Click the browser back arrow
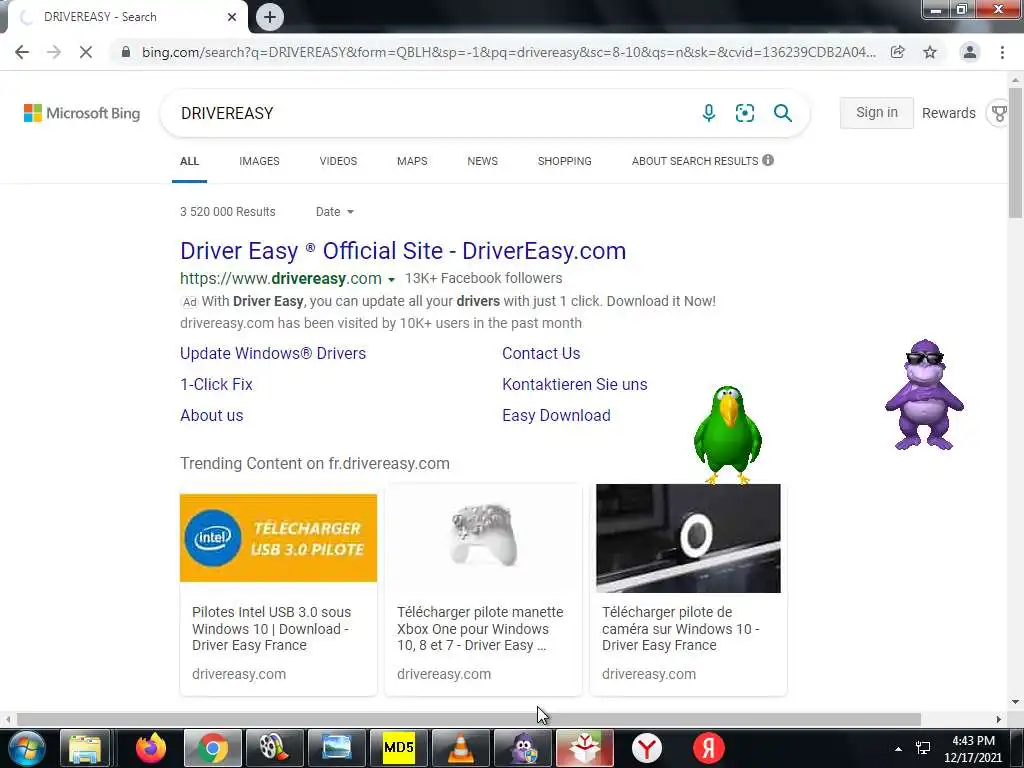The height and width of the screenshot is (768, 1024). pos(22,52)
